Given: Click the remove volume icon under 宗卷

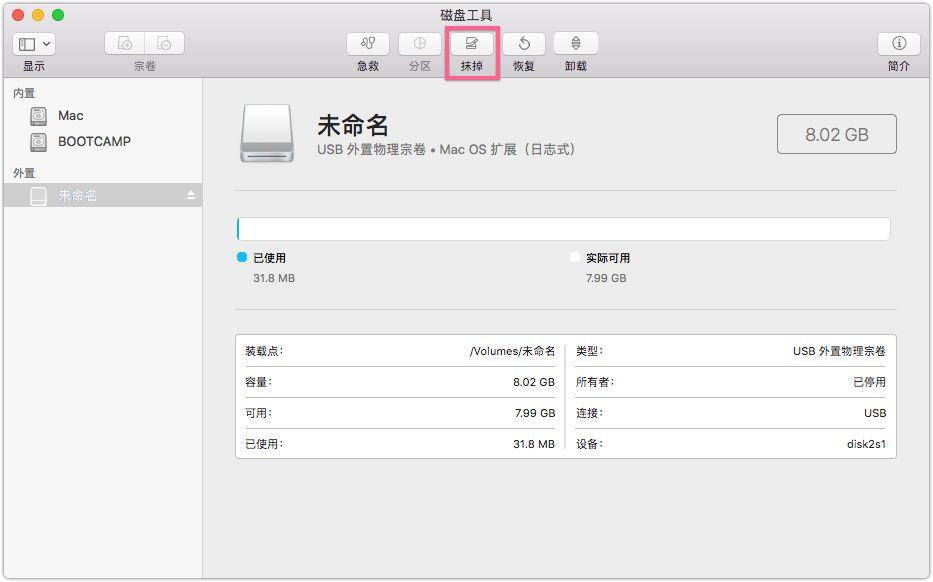Looking at the screenshot, I should point(163,43).
